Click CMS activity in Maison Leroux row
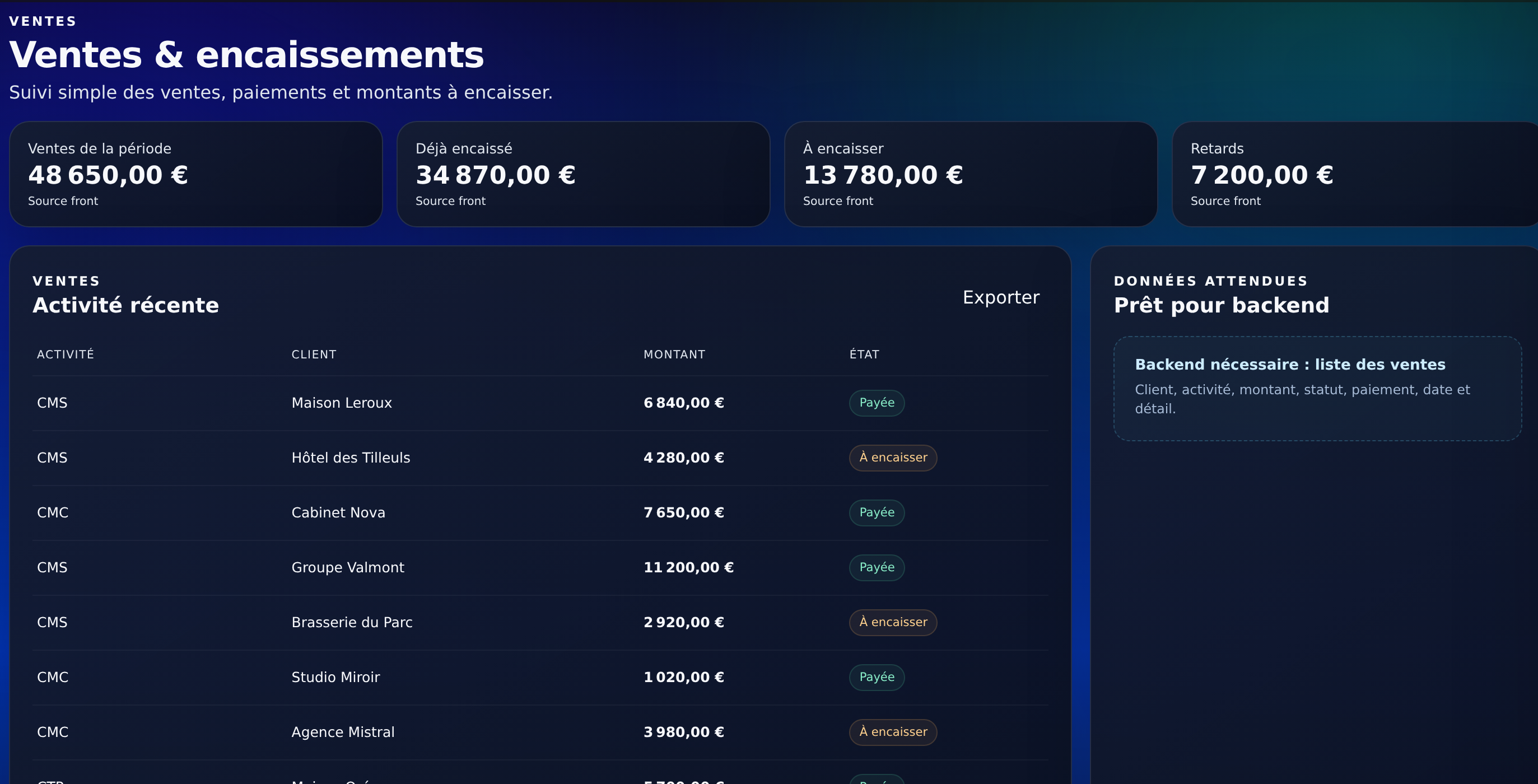The height and width of the screenshot is (784, 1538). (53, 403)
